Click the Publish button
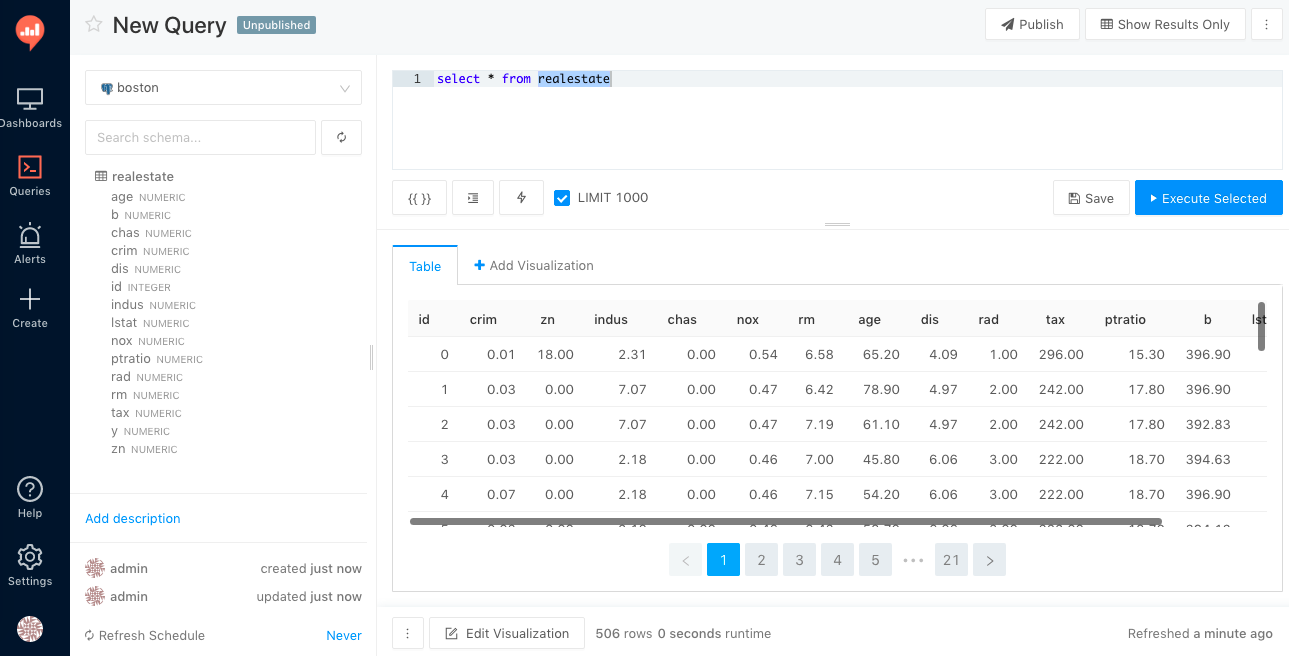Image resolution: width=1289 pixels, height=656 pixels. (1032, 24)
